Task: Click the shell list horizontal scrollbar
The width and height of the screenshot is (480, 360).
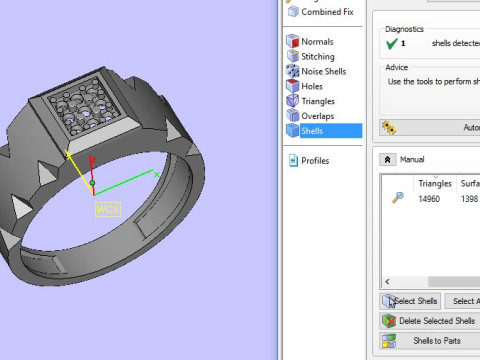Action: (454, 282)
